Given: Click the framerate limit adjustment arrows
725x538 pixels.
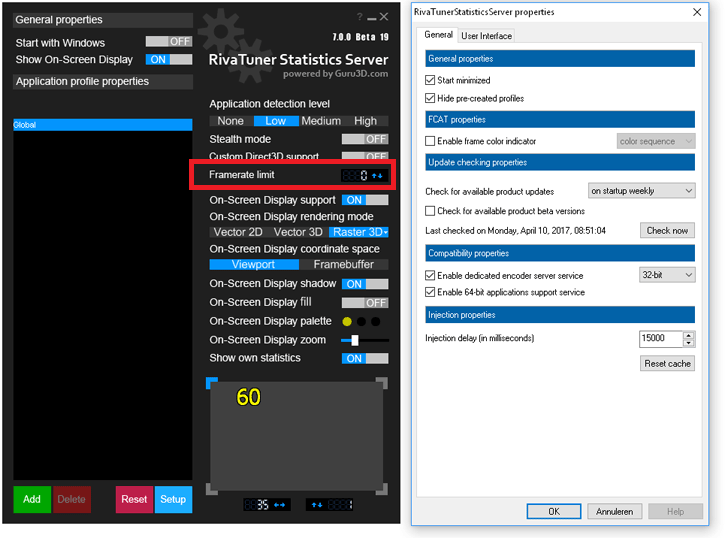Looking at the screenshot, I should coord(377,176).
